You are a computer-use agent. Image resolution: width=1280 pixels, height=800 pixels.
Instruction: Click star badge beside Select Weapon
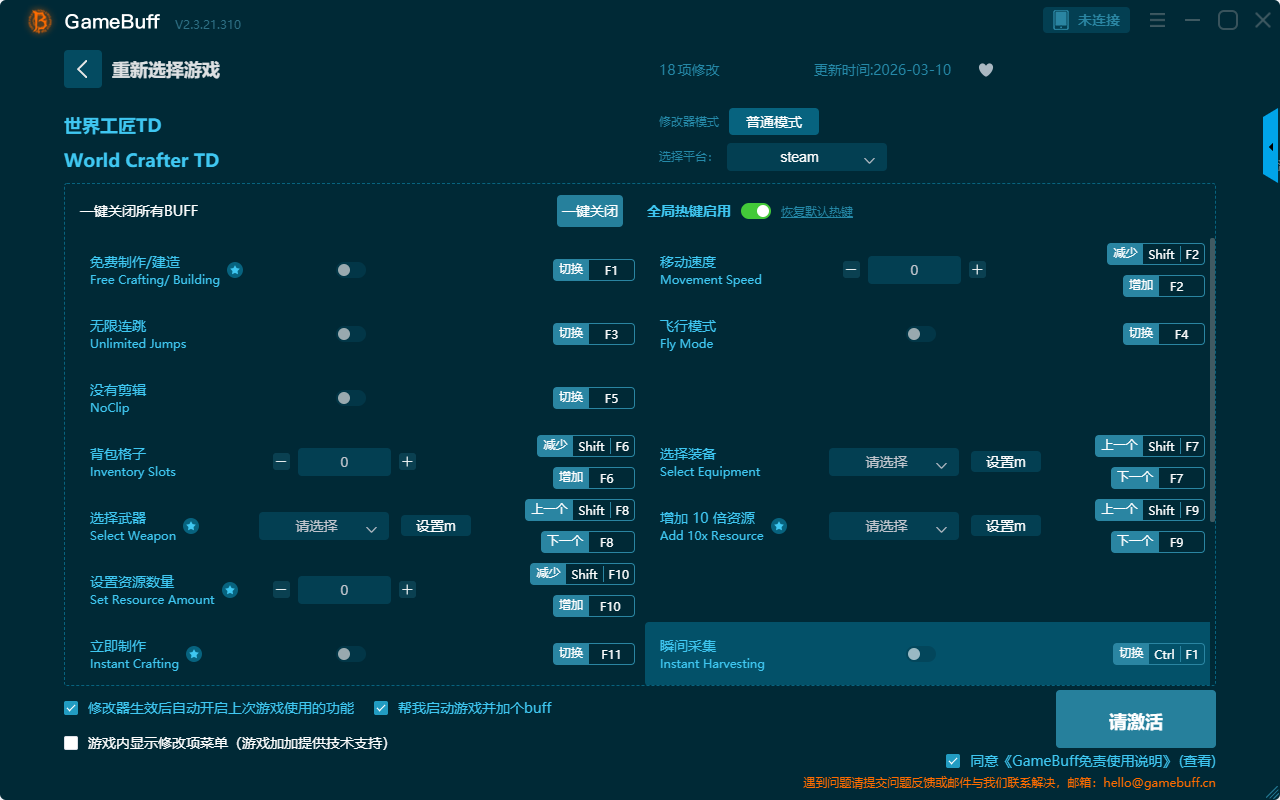click(191, 526)
